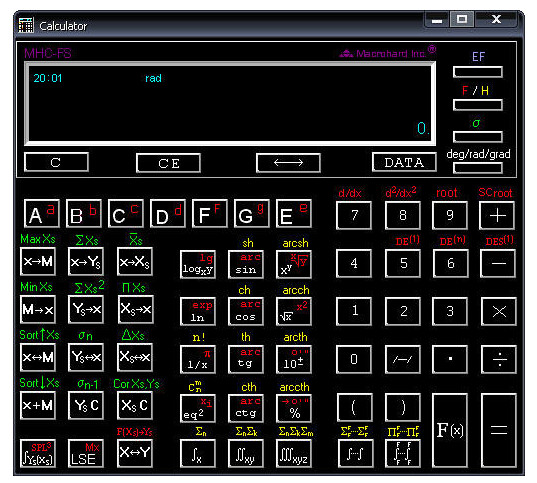The width and height of the screenshot is (537, 483).
Task: Click the double integral ∬xy key
Action: tap(246, 454)
